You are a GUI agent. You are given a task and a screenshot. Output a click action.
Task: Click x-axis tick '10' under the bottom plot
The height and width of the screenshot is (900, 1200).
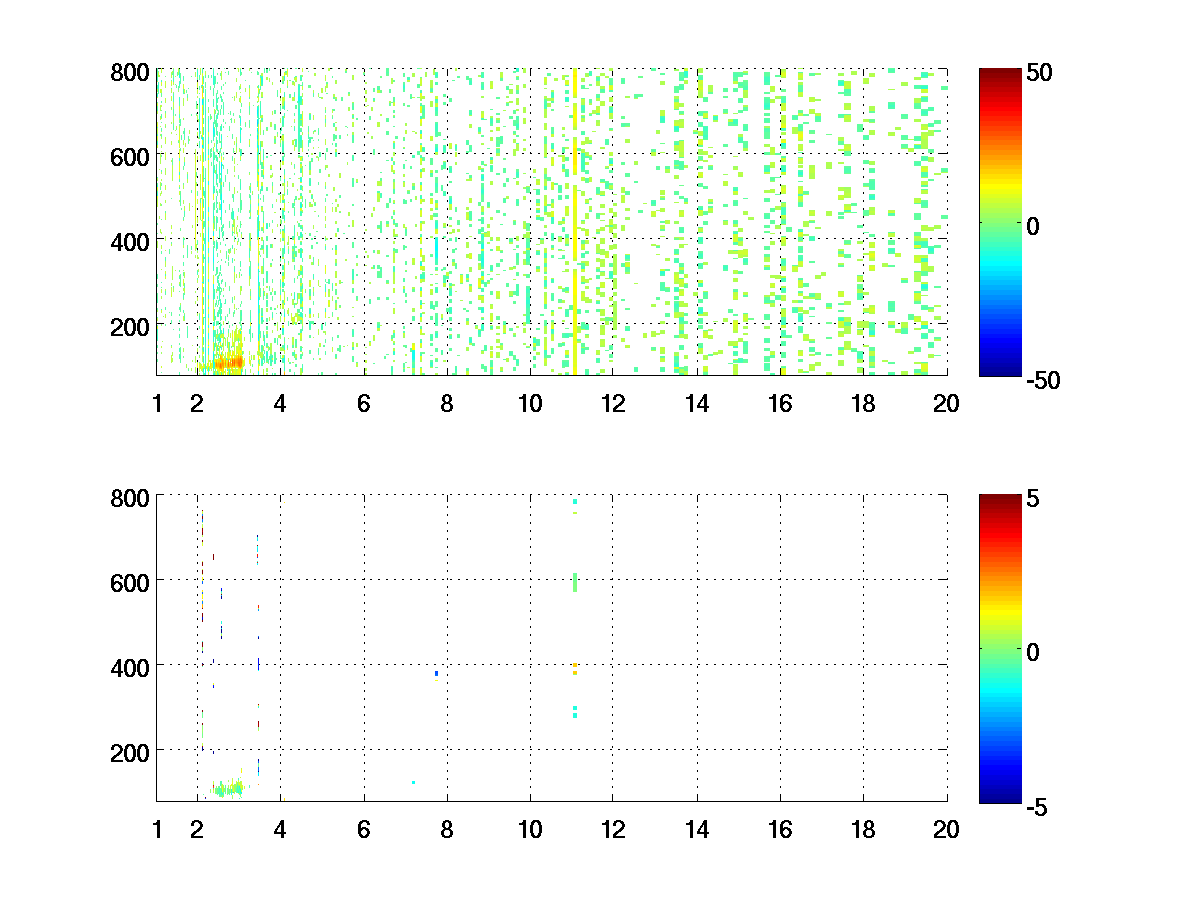click(x=530, y=829)
